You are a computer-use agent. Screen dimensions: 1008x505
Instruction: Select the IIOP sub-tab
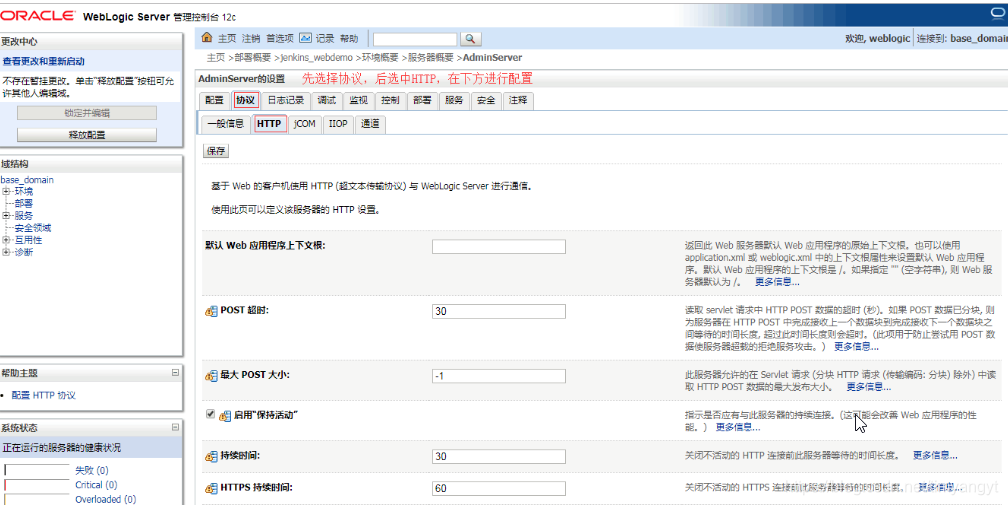click(x=338, y=124)
